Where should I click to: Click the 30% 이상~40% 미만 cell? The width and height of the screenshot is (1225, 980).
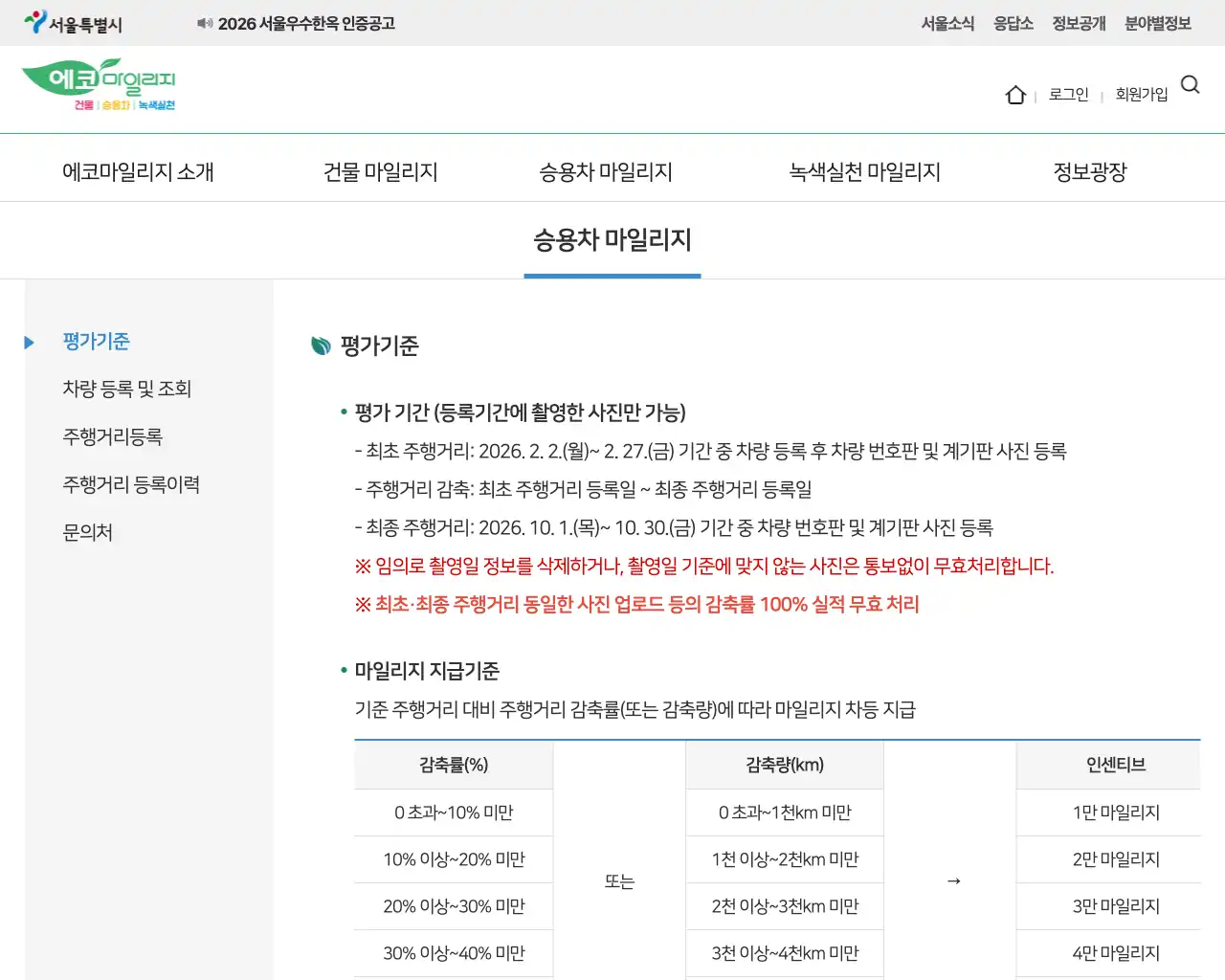(454, 953)
